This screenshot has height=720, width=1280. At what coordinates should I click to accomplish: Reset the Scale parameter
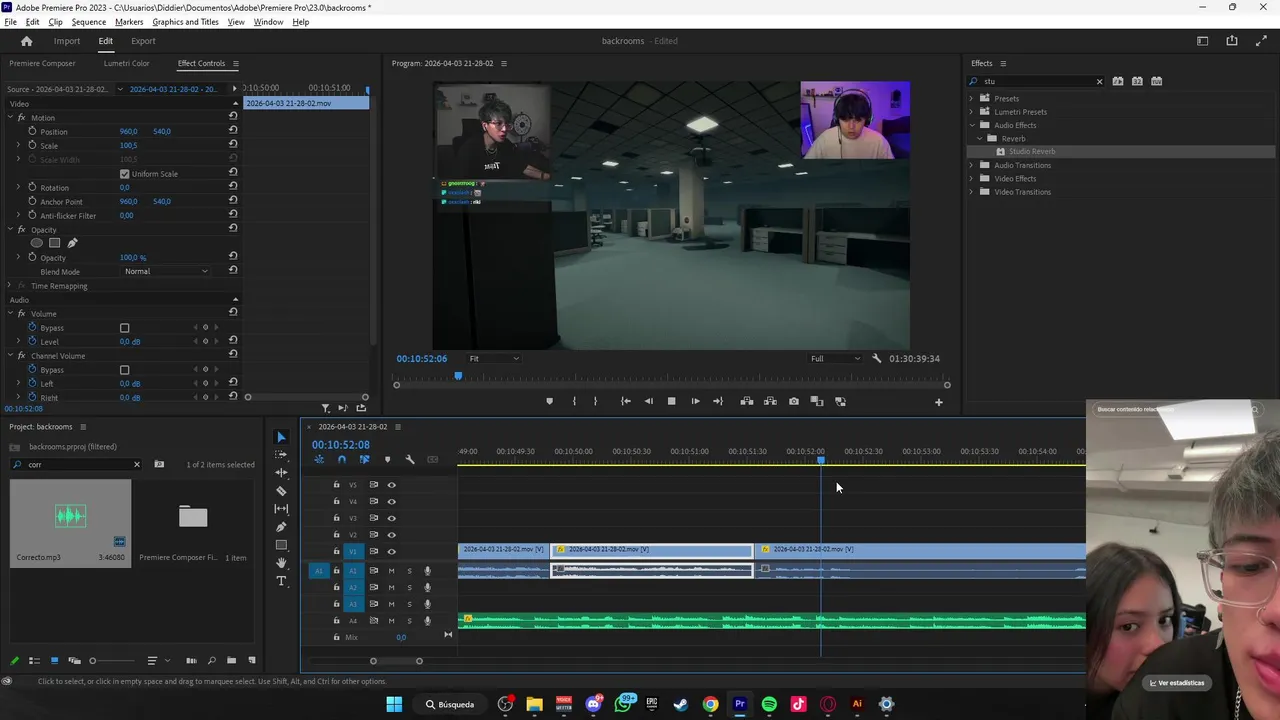233,145
